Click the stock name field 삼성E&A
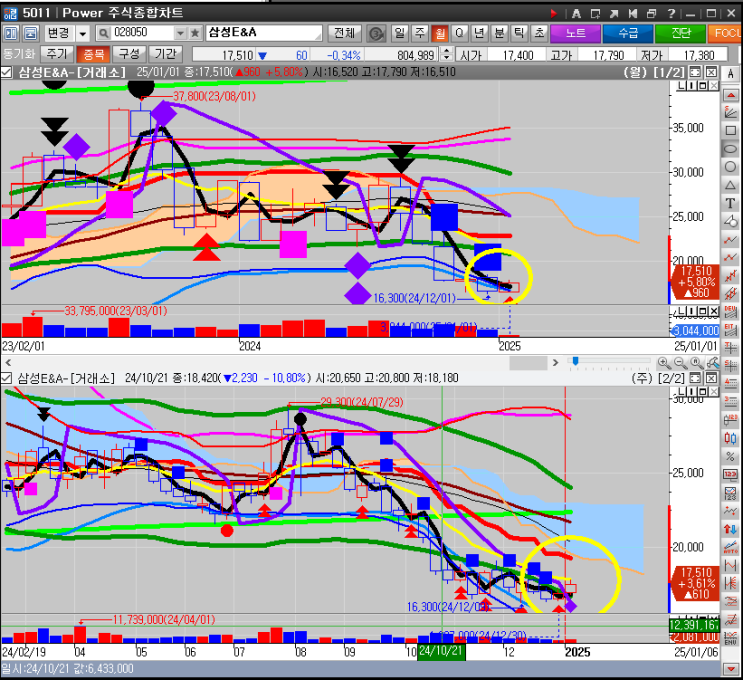 pos(264,33)
